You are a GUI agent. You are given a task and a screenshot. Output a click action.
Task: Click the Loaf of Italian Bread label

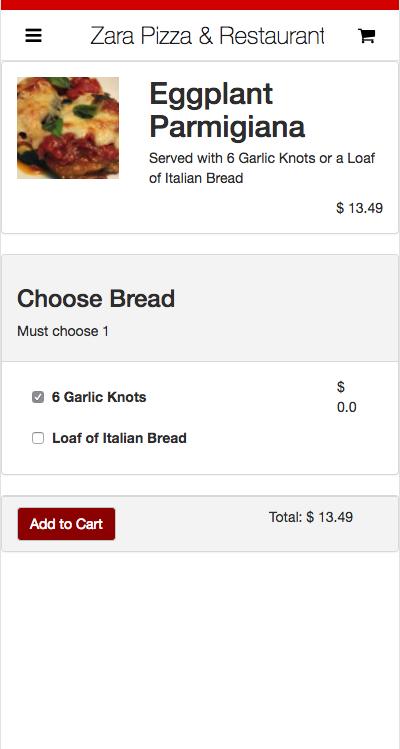[x=119, y=438]
